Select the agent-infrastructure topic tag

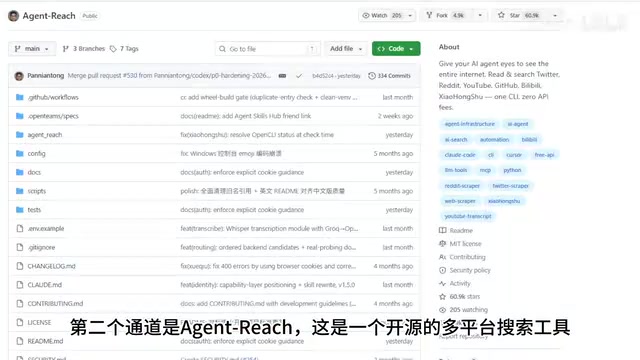tap(470, 124)
